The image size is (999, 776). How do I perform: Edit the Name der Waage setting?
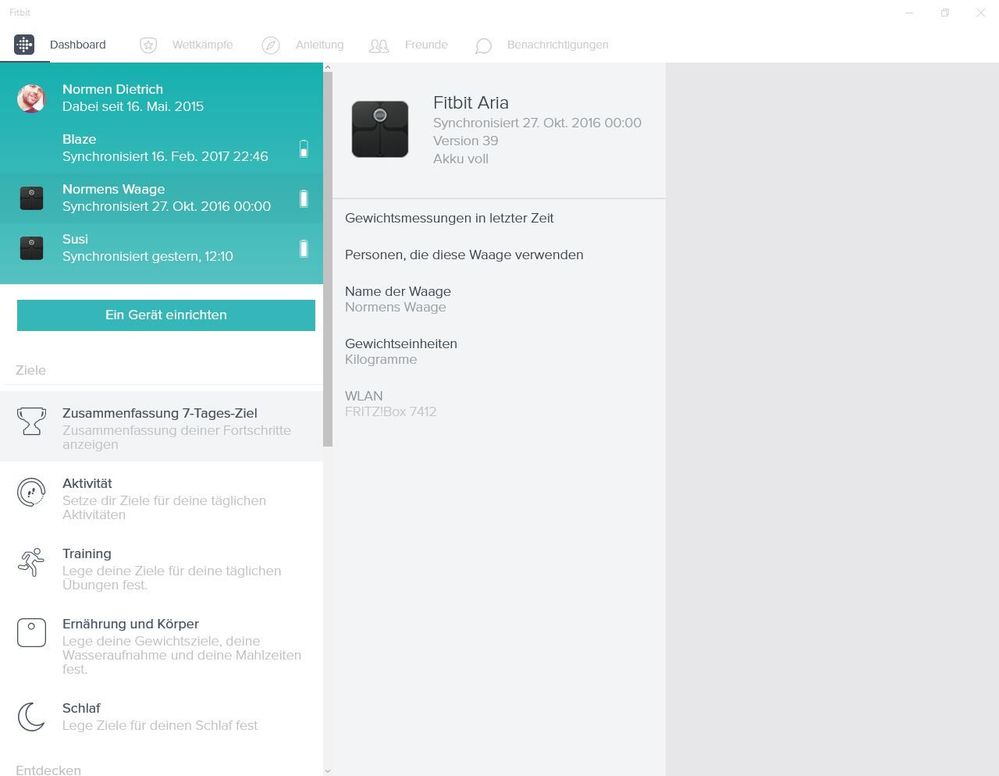[499, 299]
